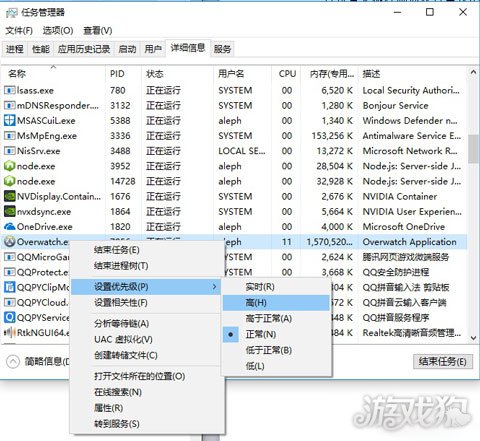
Task: Choose 结束进程树(T) in the context menu
Action: click(147, 266)
